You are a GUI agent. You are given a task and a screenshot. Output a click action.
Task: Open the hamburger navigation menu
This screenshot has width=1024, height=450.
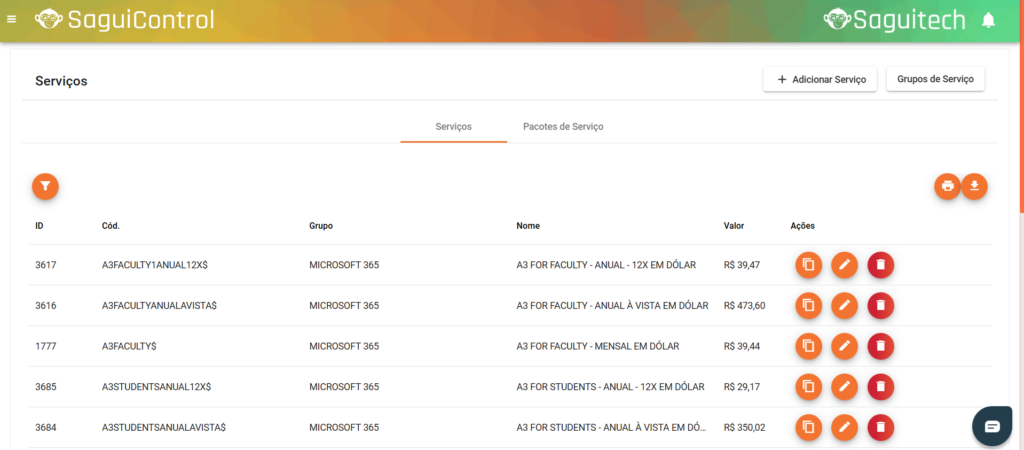click(11, 20)
